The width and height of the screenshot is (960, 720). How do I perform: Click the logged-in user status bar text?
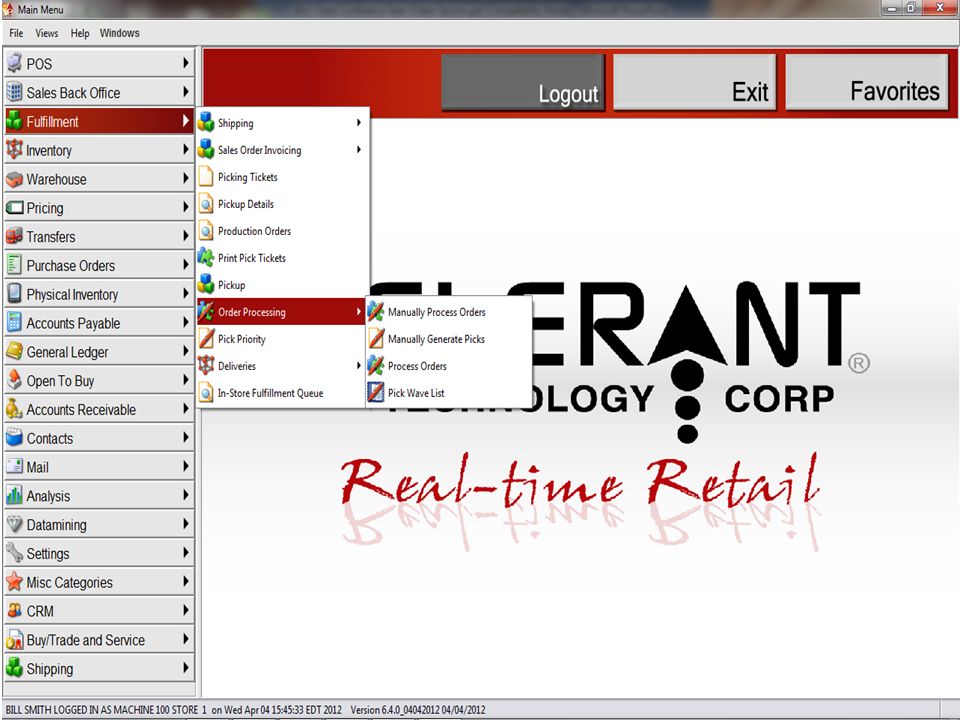(x=174, y=710)
